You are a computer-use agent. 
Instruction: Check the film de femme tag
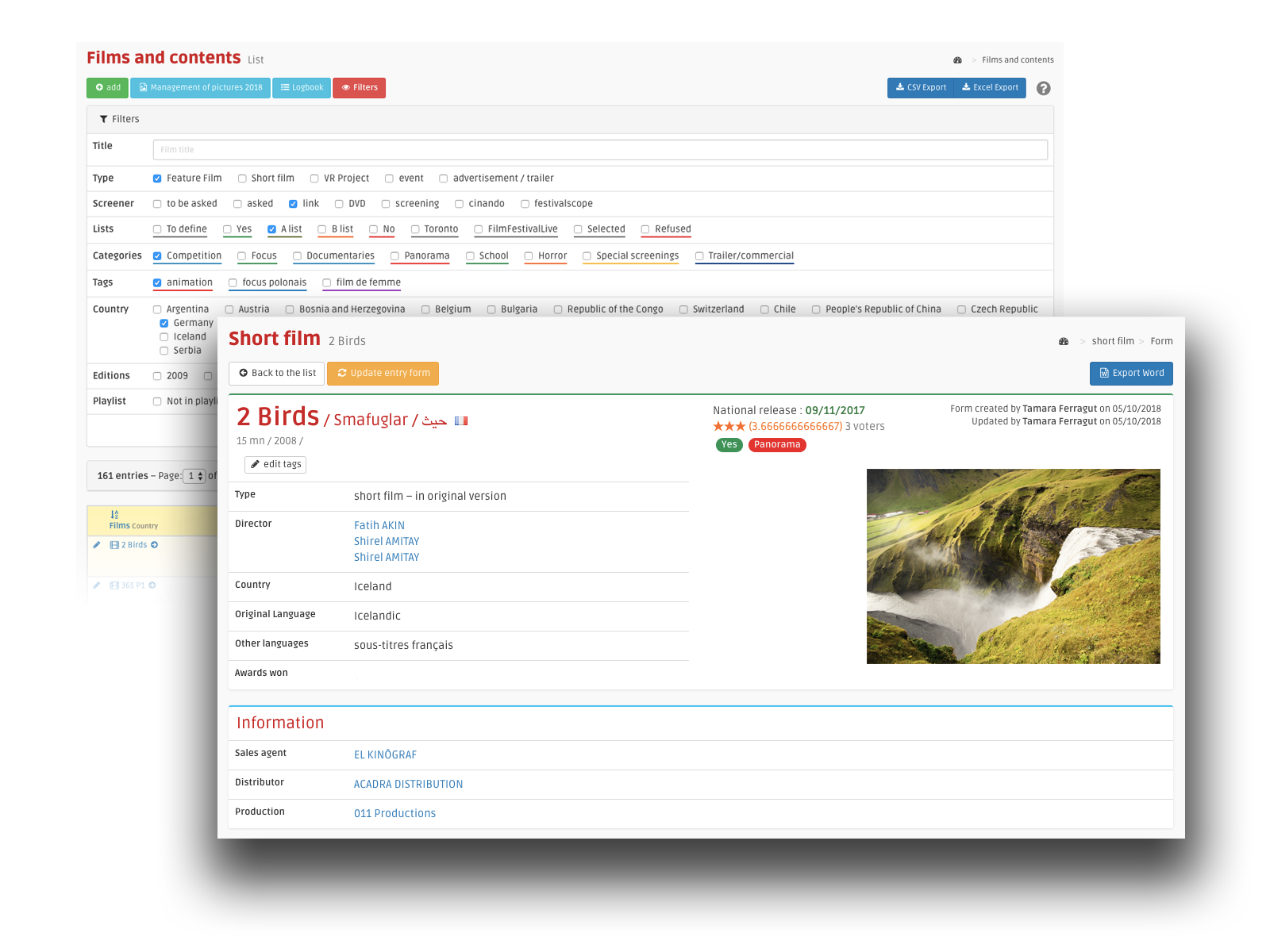(x=327, y=282)
